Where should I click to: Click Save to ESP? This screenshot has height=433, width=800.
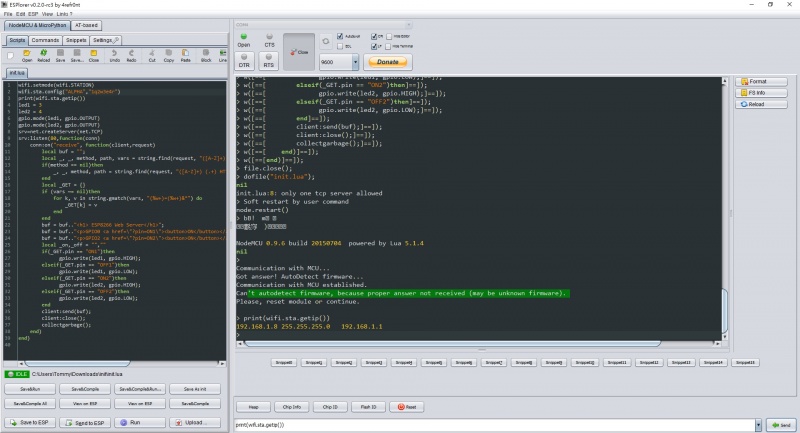[x=30, y=422]
